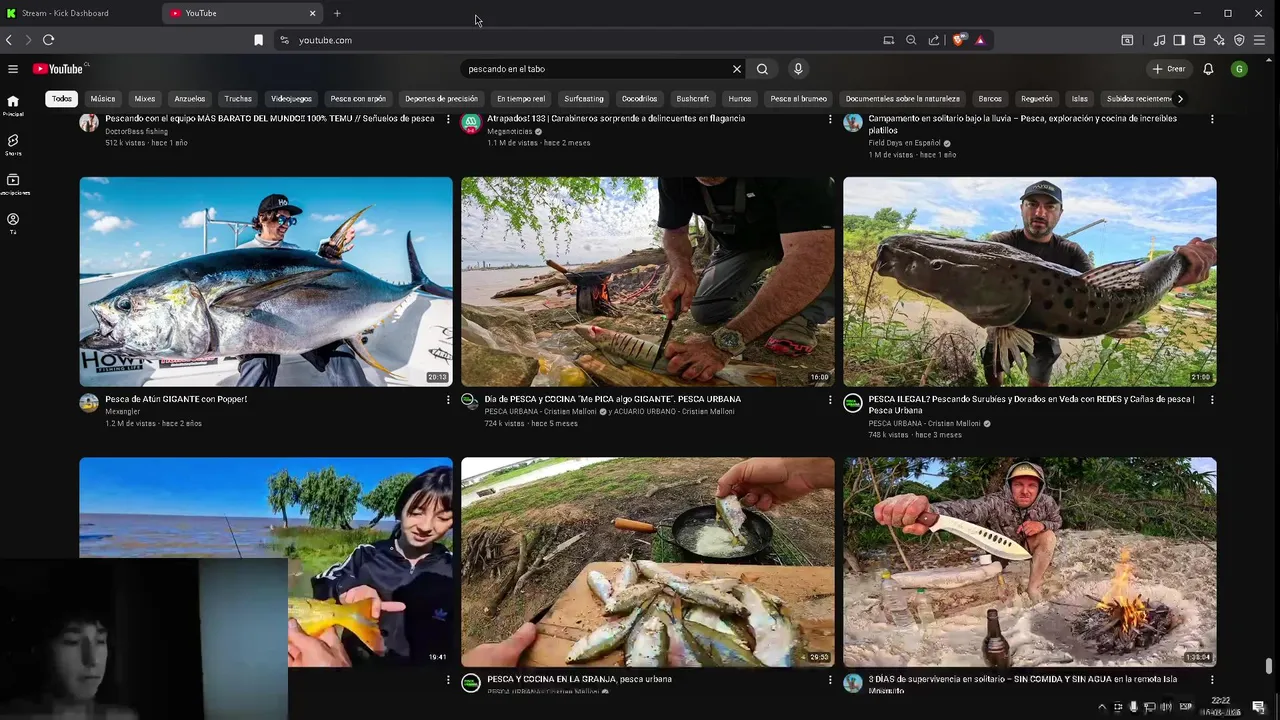Open Suscripciones in the sidebar

click(x=13, y=184)
